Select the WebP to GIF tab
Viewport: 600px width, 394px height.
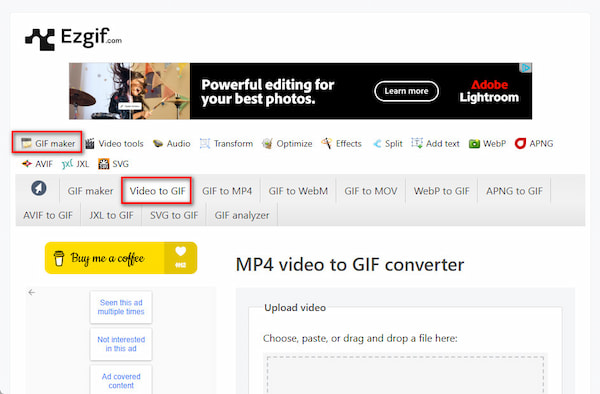pos(442,190)
